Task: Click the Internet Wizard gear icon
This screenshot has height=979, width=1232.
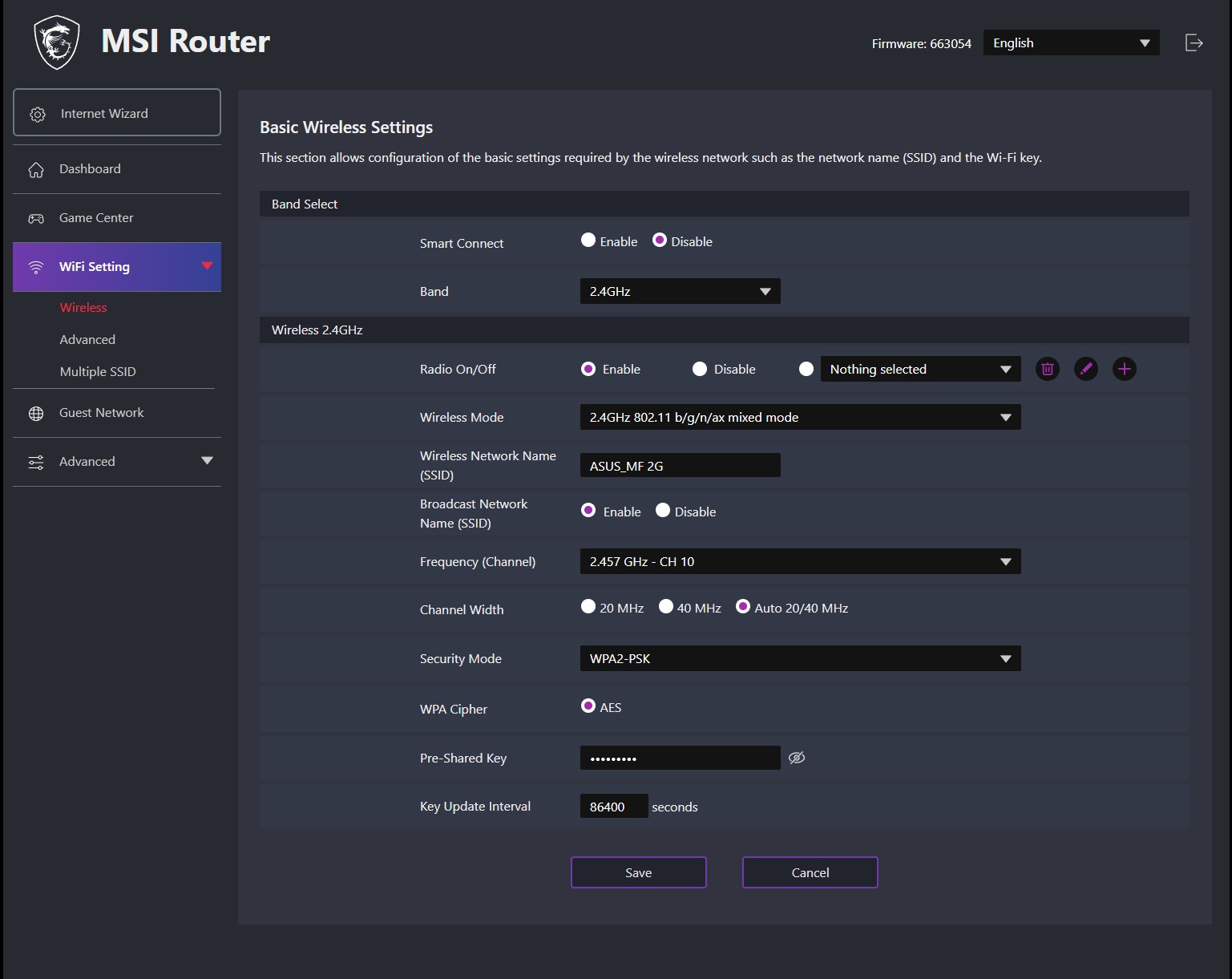Action: coord(38,115)
